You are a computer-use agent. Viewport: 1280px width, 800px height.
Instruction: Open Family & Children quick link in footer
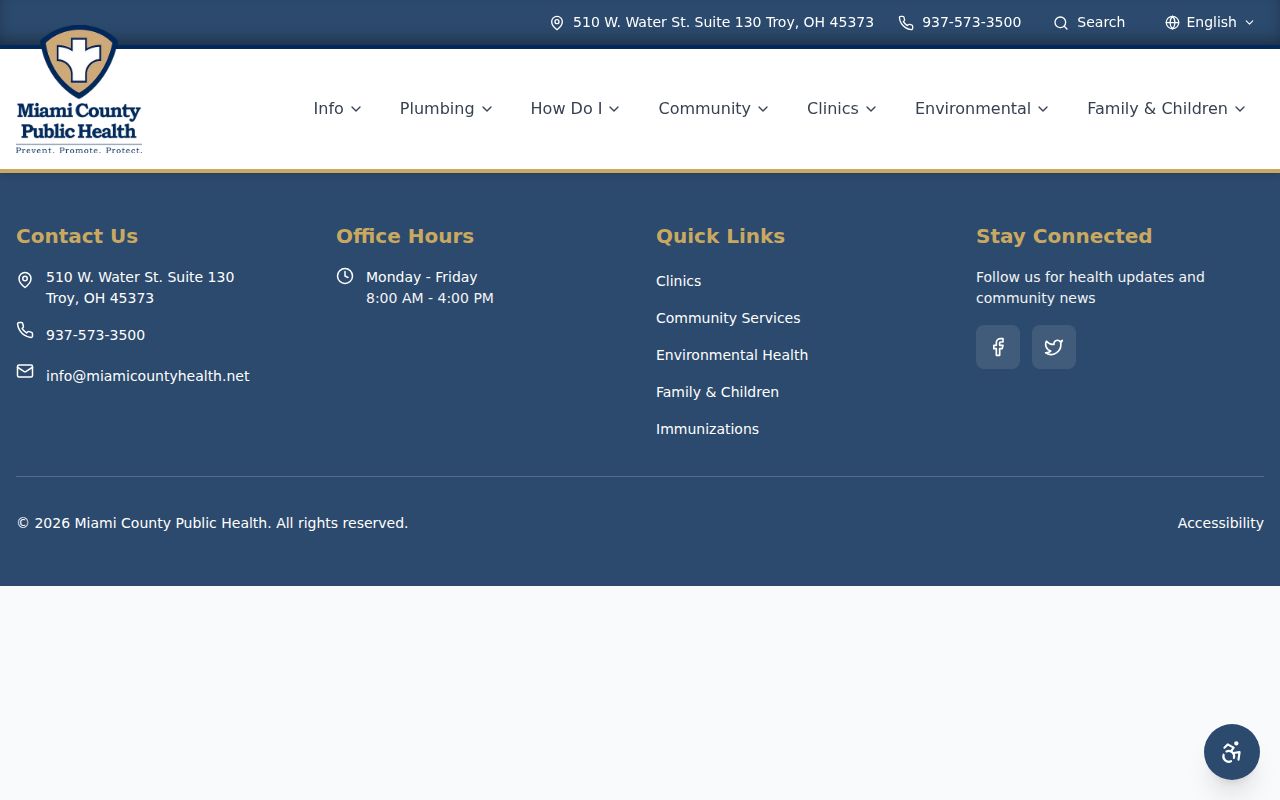[717, 392]
